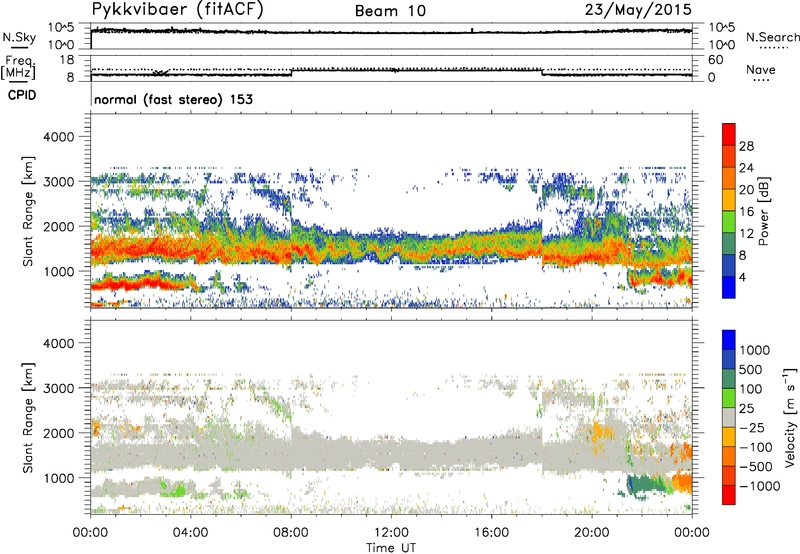Click the solid line sample under N.Sky
Screen dimensions: 800x554
[19, 47]
